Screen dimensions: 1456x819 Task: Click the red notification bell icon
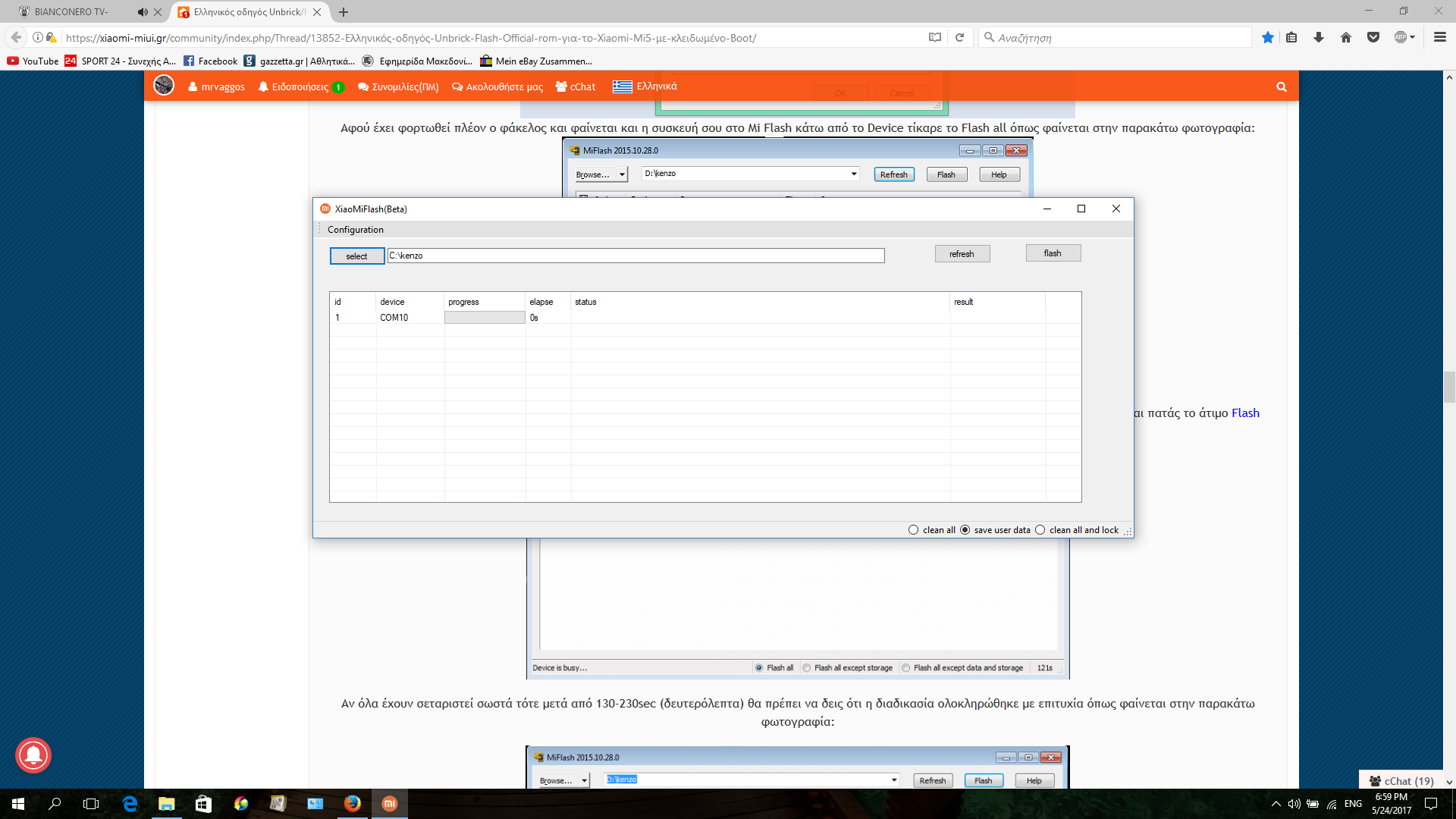click(x=33, y=755)
